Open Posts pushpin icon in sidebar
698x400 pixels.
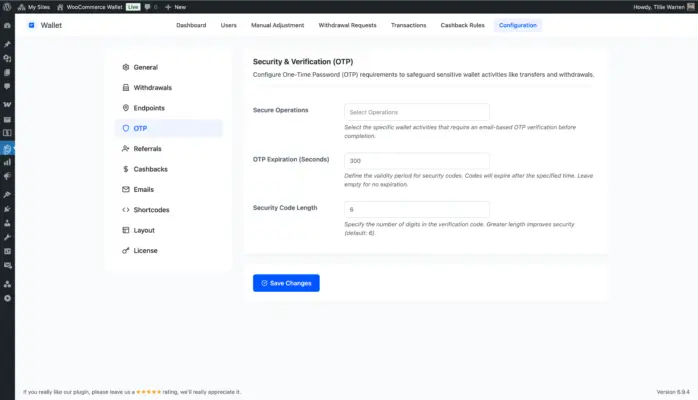7,44
